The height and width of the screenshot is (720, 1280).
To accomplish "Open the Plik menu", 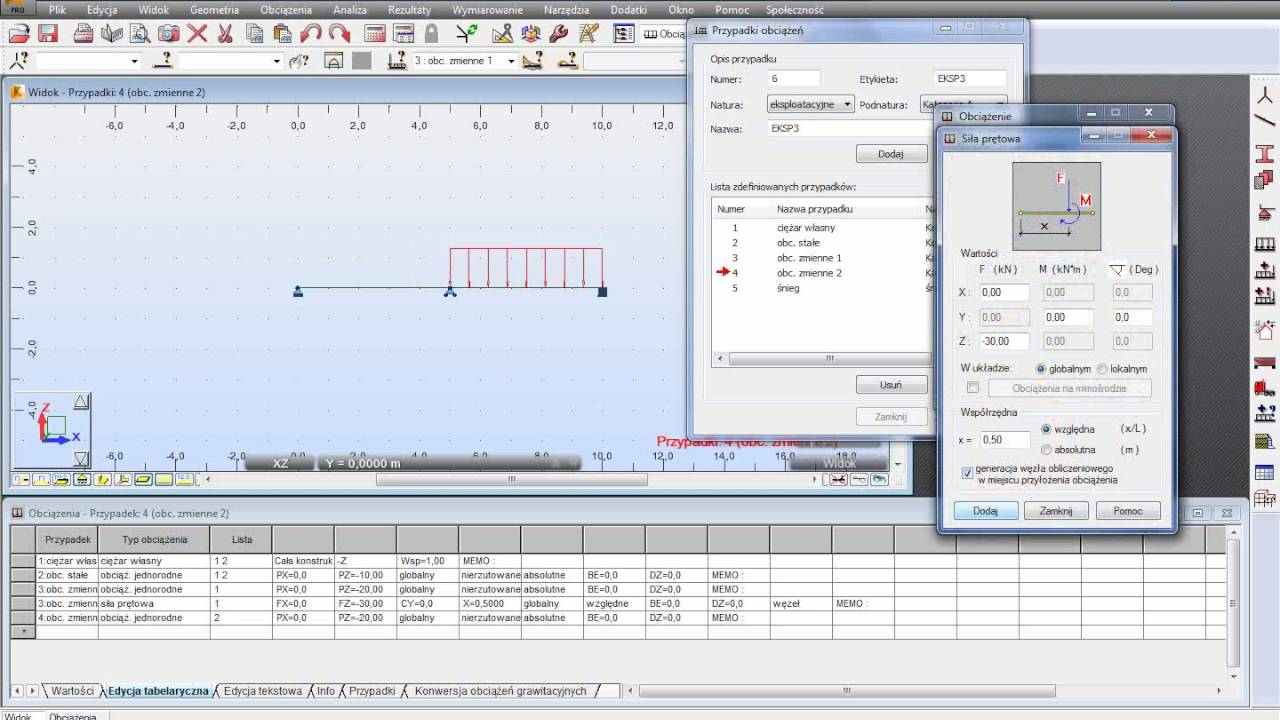I will (x=57, y=9).
